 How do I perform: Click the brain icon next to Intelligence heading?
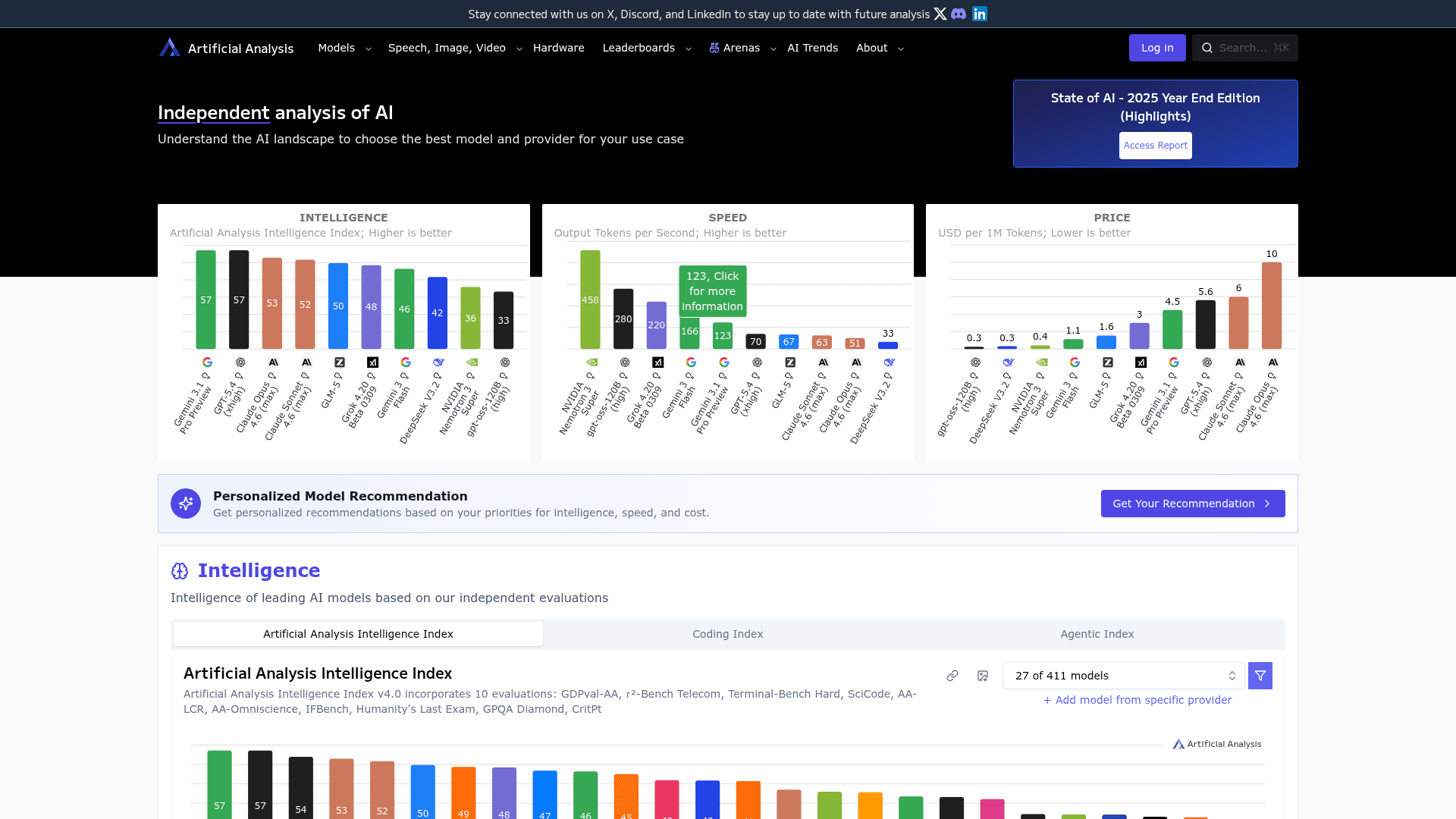point(180,570)
